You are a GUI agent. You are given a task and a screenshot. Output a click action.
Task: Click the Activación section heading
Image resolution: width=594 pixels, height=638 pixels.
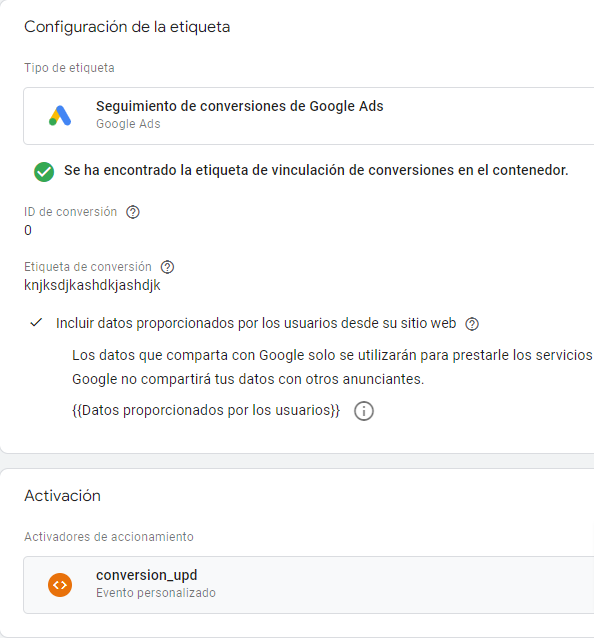point(62,496)
